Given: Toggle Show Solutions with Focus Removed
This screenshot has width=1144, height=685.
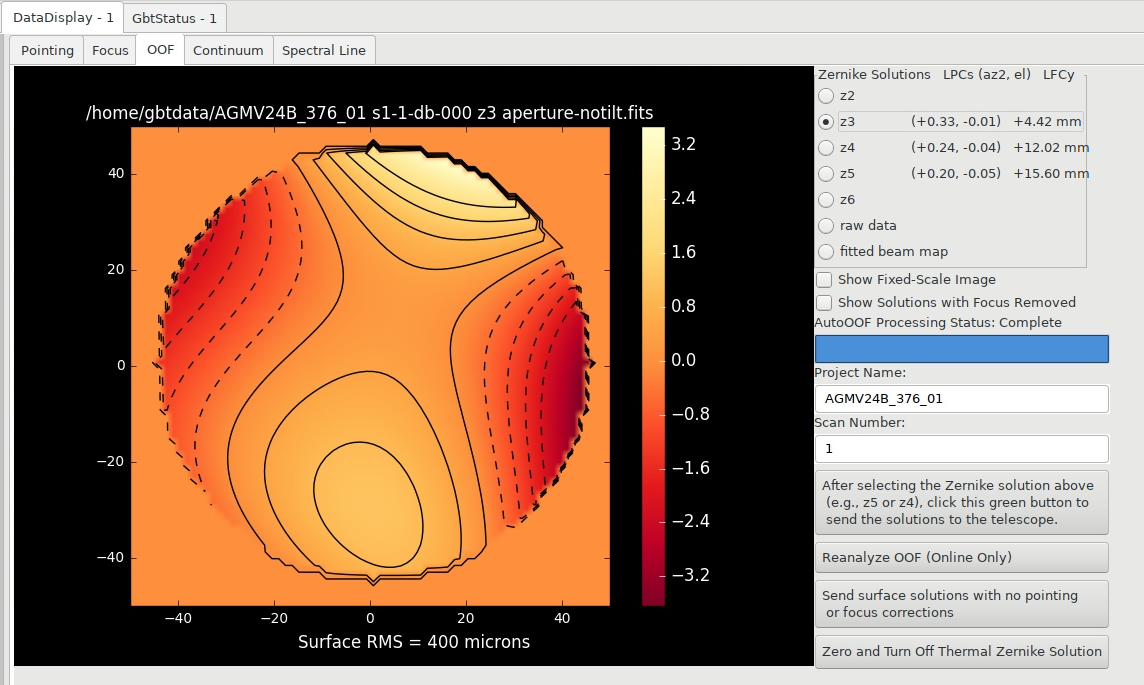Looking at the screenshot, I should [x=824, y=302].
